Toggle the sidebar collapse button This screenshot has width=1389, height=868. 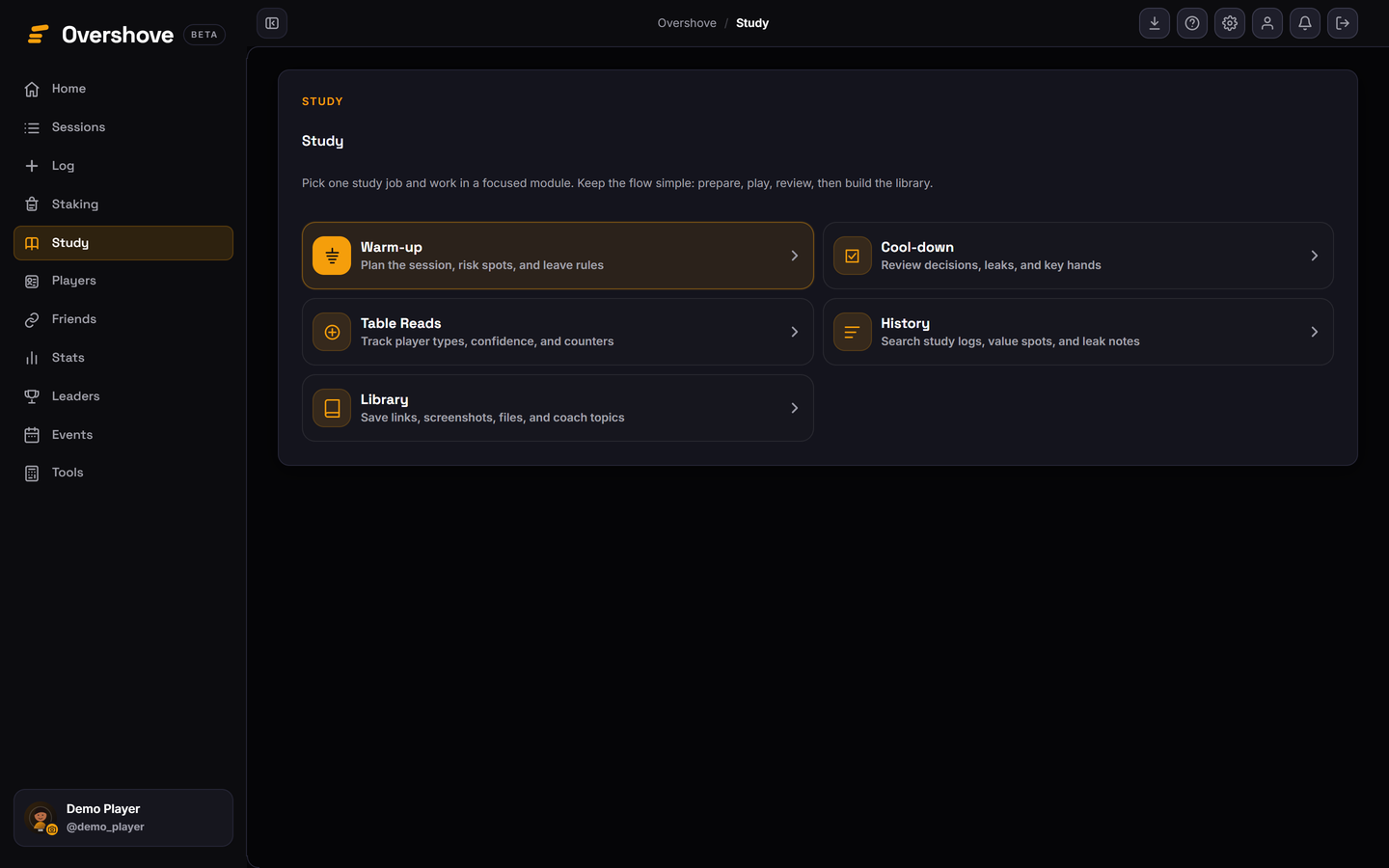[x=272, y=23]
